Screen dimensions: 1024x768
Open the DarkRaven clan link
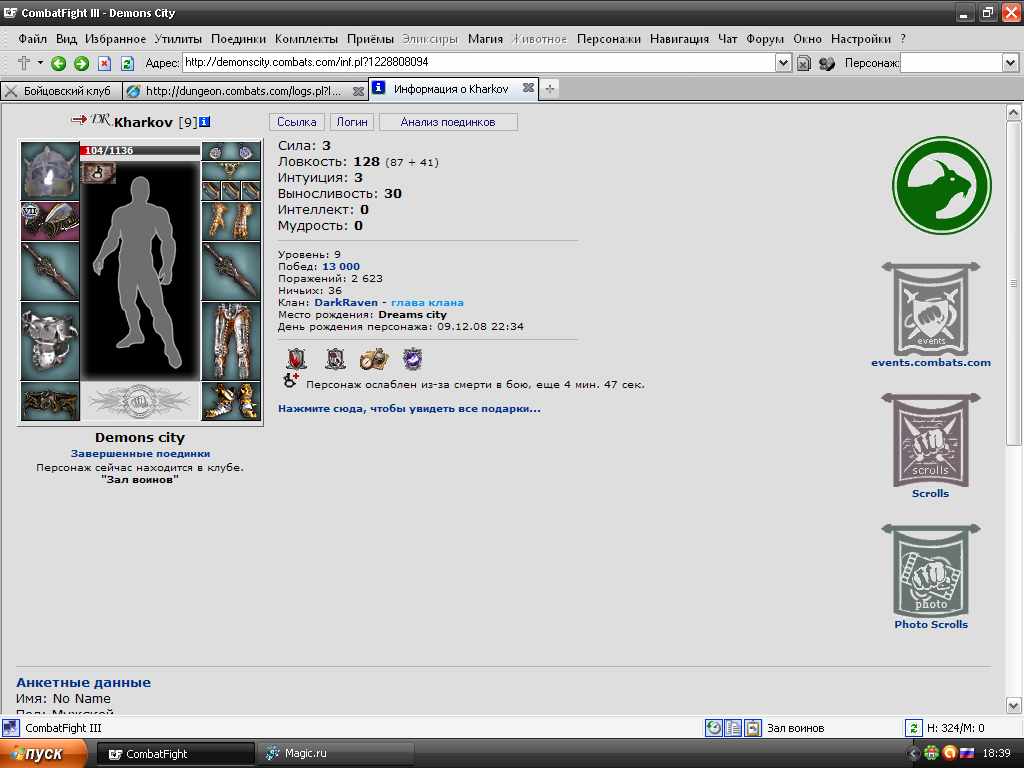pos(346,302)
